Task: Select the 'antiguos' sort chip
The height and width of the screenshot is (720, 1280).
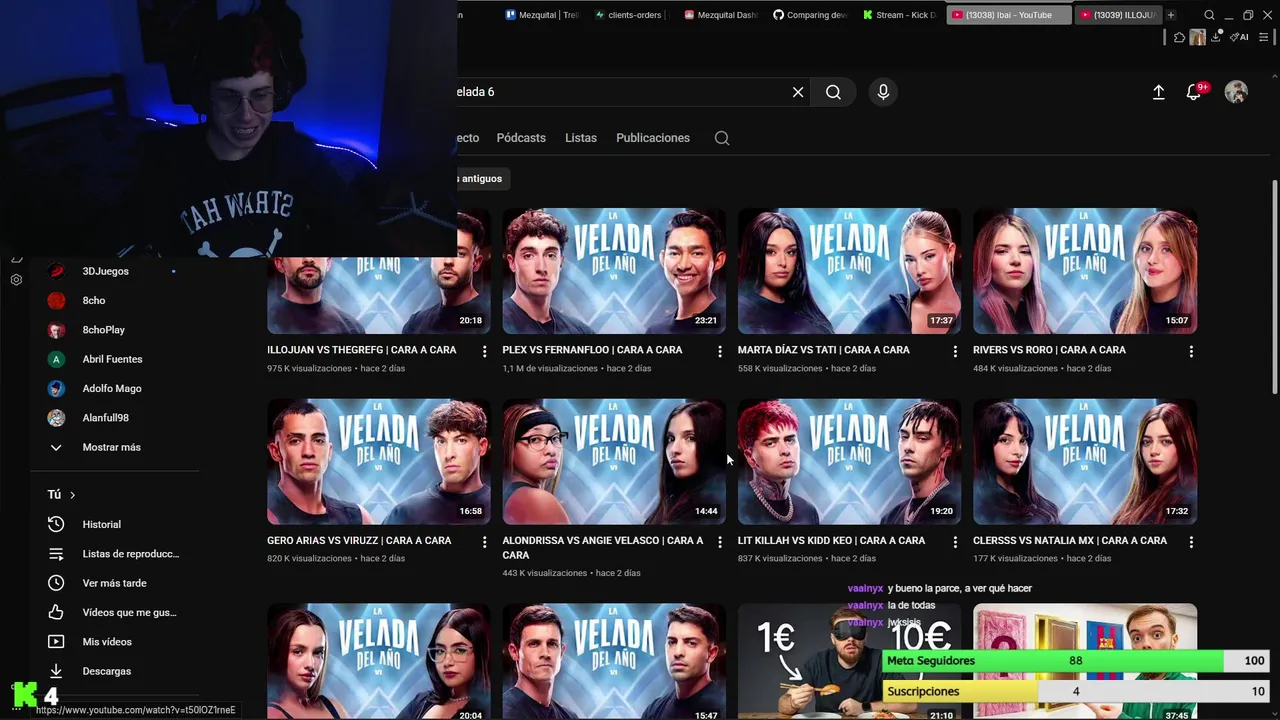Action: (x=483, y=178)
